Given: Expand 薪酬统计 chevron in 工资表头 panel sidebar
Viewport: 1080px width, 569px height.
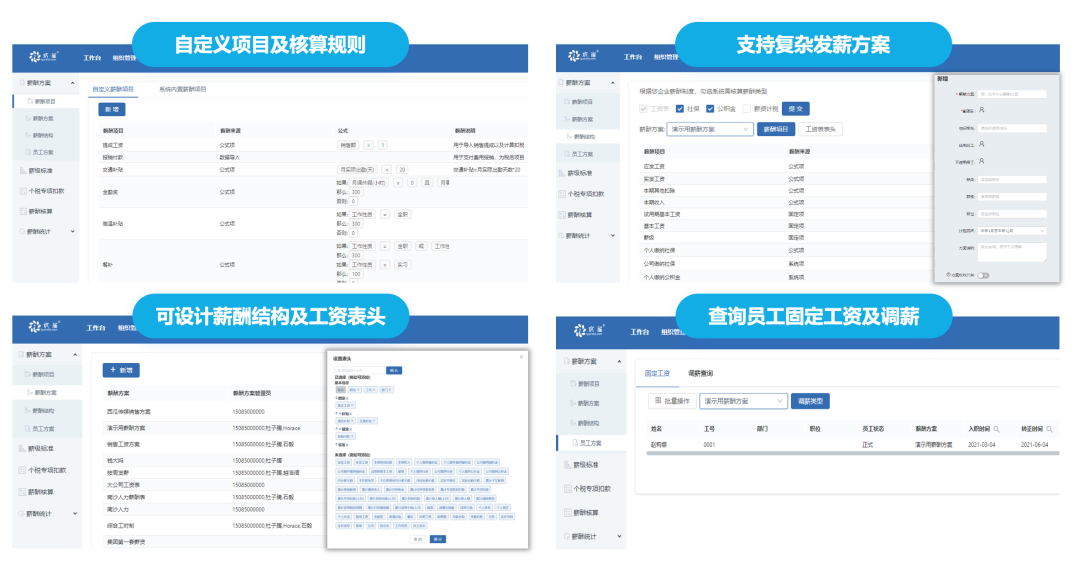Looking at the screenshot, I should tap(75, 513).
